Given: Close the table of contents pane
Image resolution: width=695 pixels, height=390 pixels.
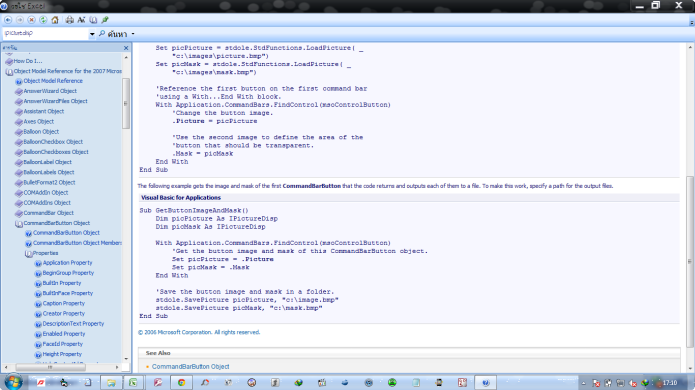Looking at the screenshot, I should [126, 48].
